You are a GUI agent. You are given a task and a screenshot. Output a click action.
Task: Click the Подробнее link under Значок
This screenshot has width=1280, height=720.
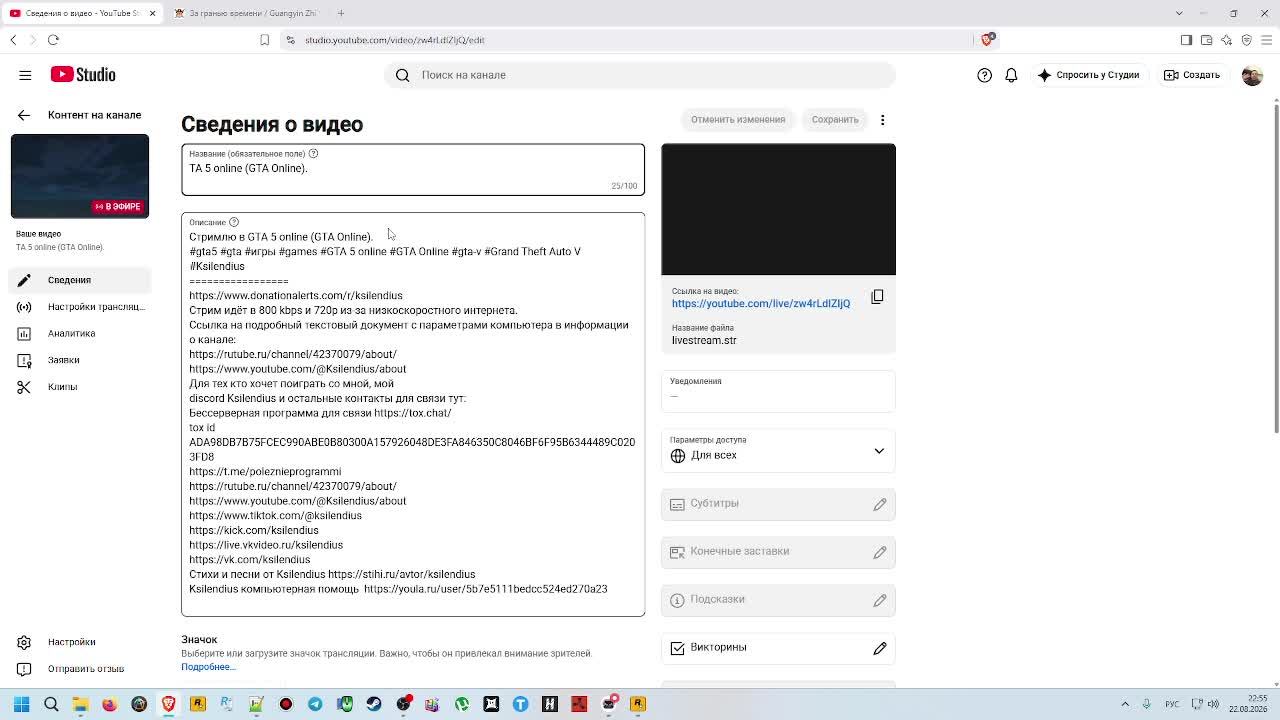(208, 667)
